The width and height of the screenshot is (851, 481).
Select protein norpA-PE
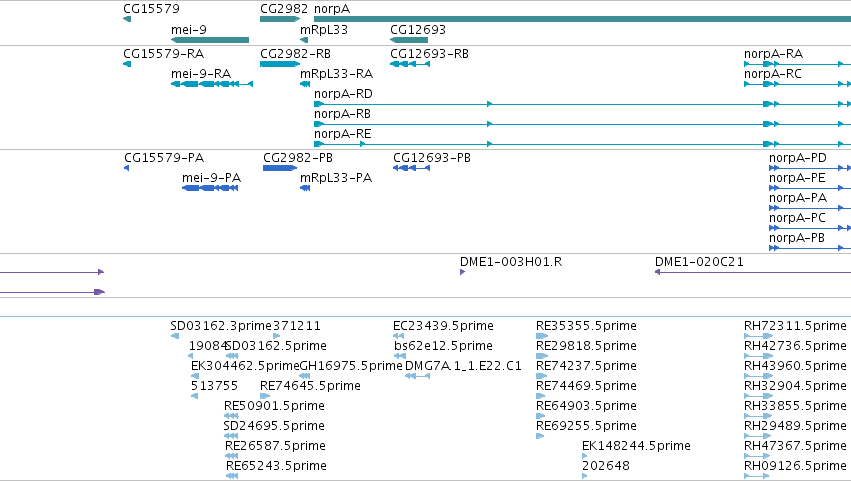(x=797, y=178)
